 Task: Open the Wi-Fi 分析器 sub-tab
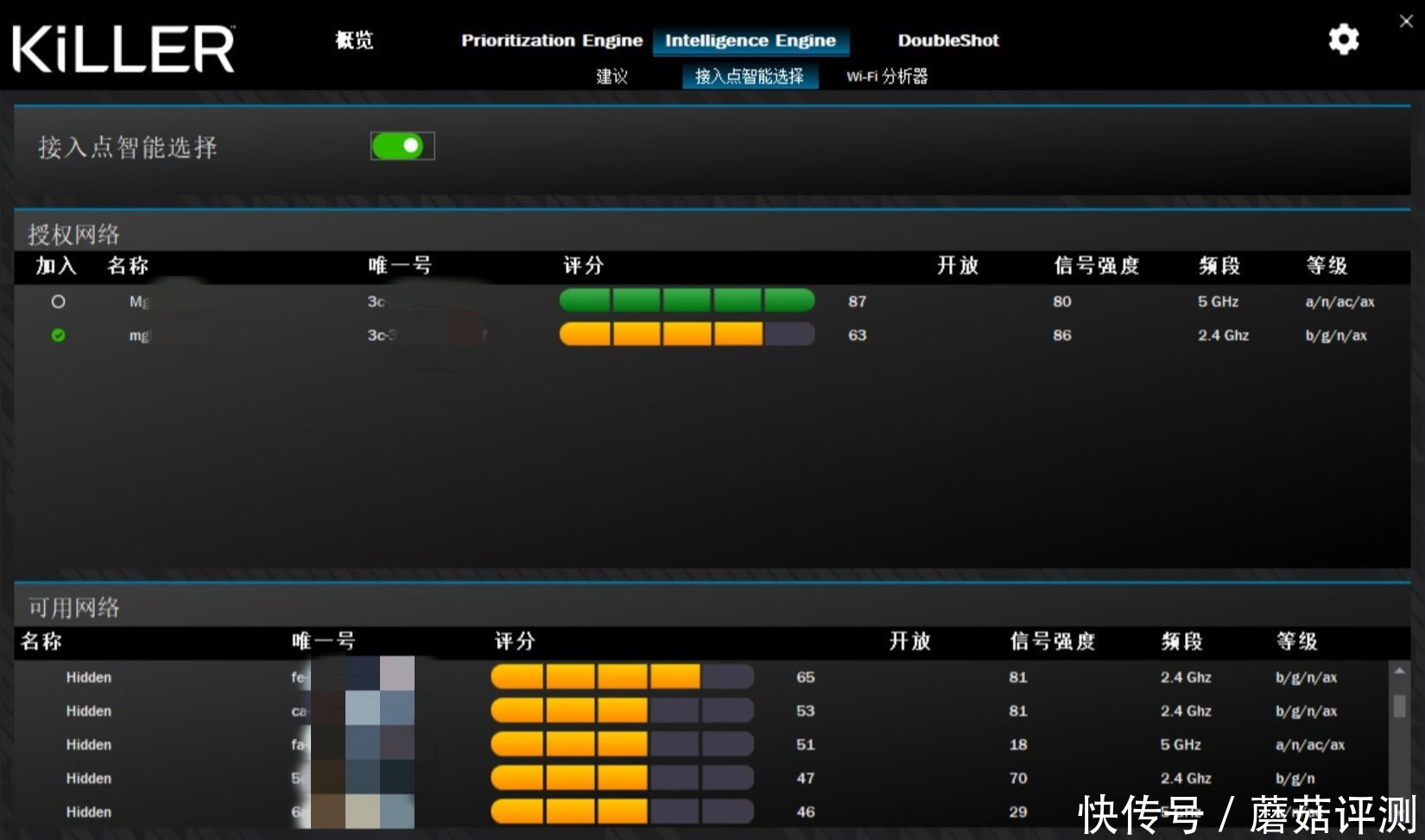[887, 76]
